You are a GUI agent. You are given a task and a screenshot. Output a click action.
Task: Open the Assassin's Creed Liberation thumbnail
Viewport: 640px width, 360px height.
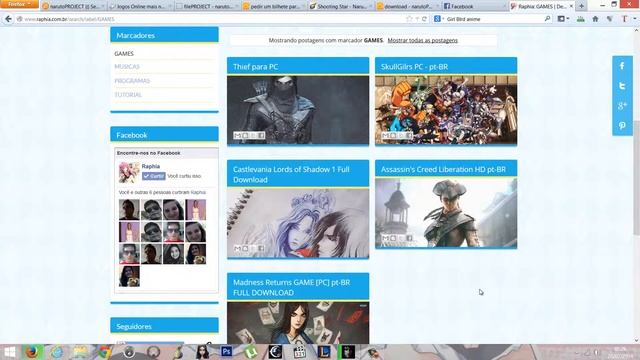pyautogui.click(x=446, y=213)
